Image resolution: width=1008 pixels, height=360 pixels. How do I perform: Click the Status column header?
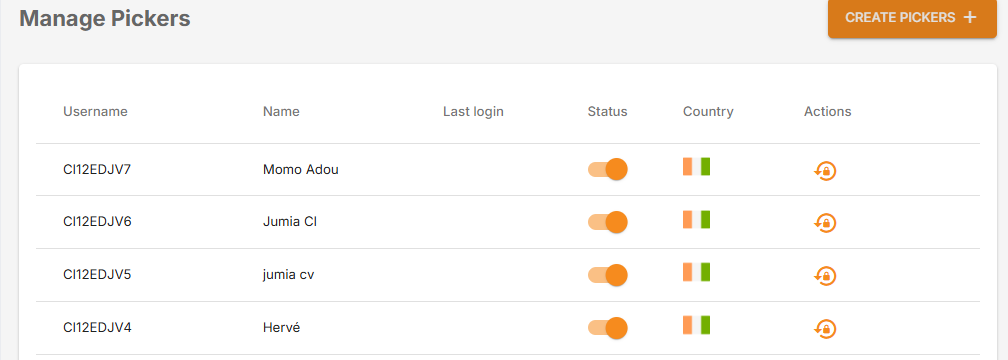point(608,111)
